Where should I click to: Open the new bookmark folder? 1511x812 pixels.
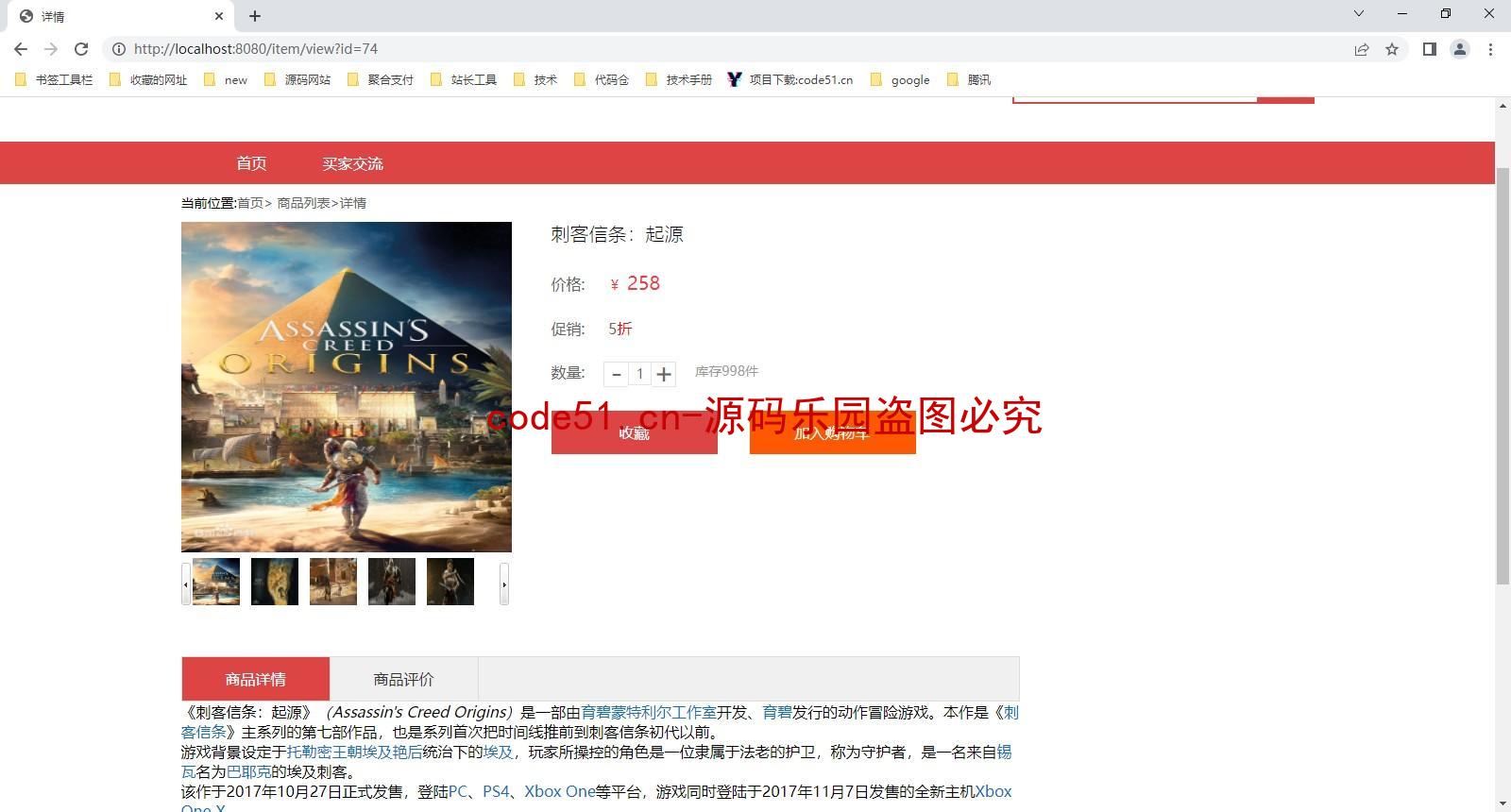[x=226, y=79]
